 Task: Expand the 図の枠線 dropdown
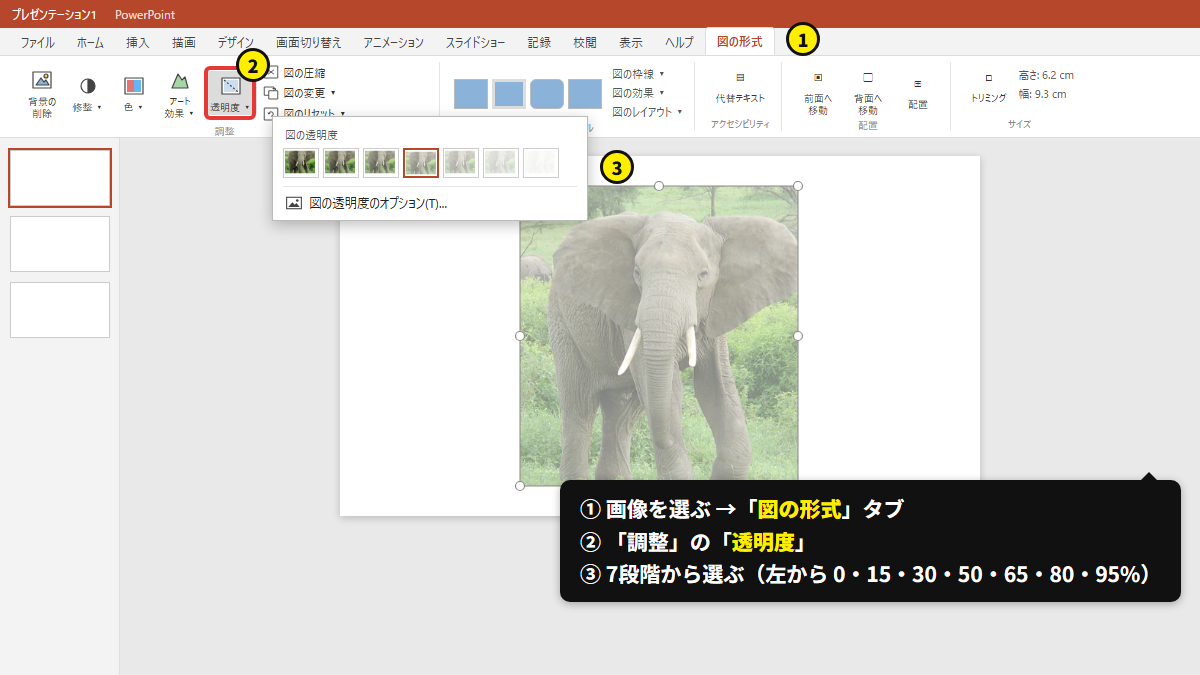(638, 74)
